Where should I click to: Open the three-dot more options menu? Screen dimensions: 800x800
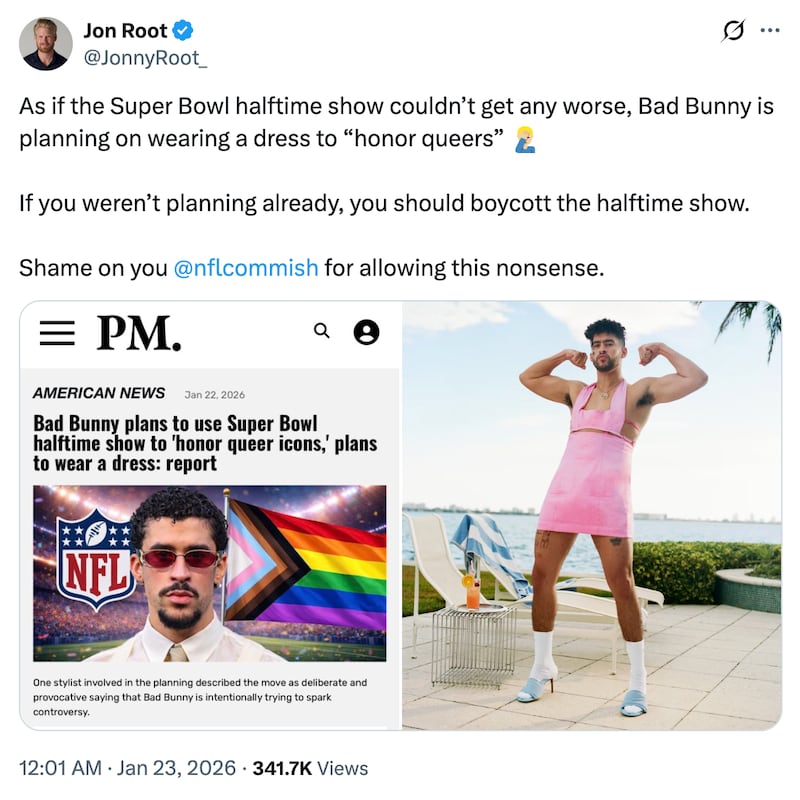pyautogui.click(x=769, y=31)
